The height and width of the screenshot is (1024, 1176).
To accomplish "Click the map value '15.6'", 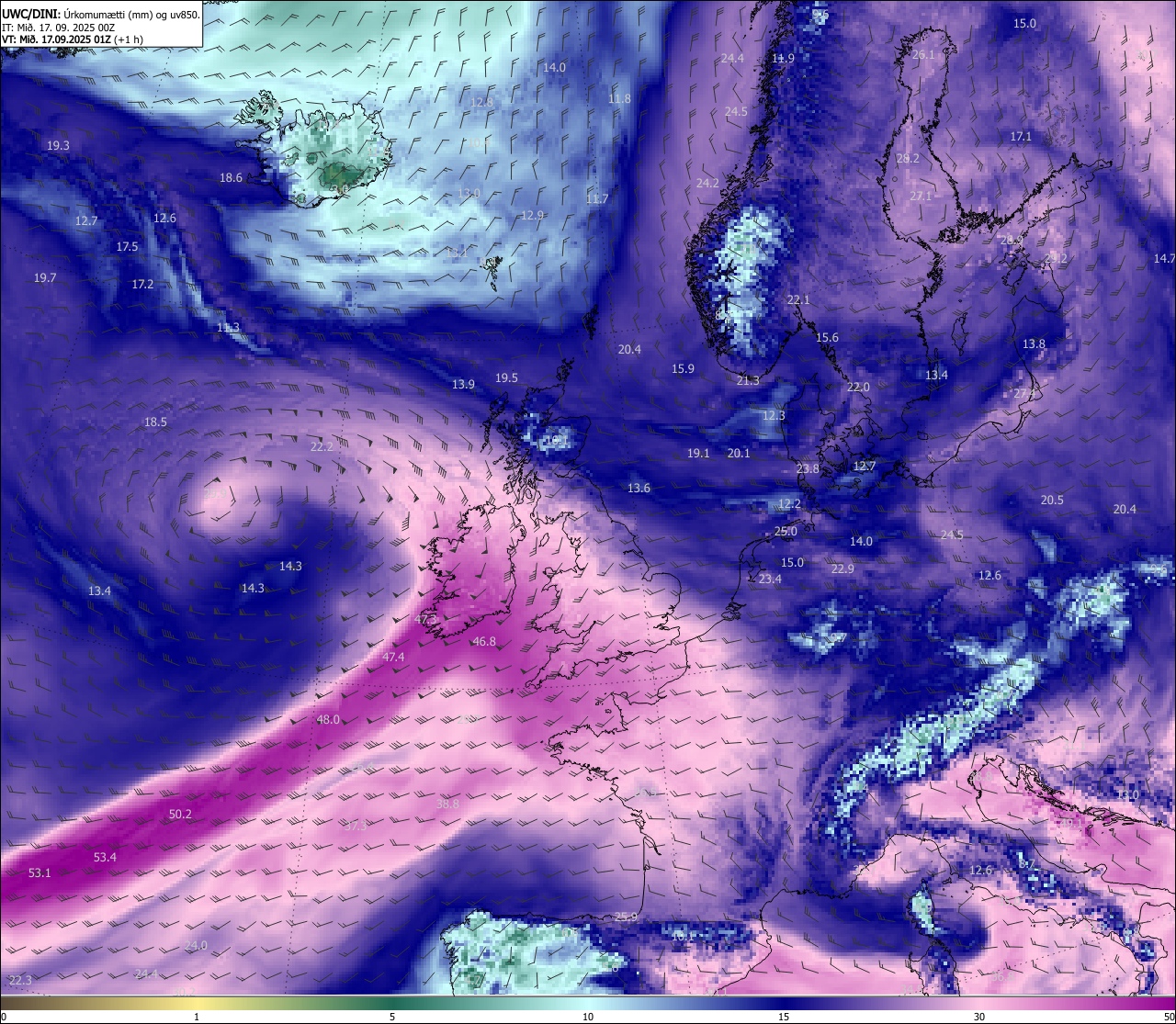I will 827,337.
